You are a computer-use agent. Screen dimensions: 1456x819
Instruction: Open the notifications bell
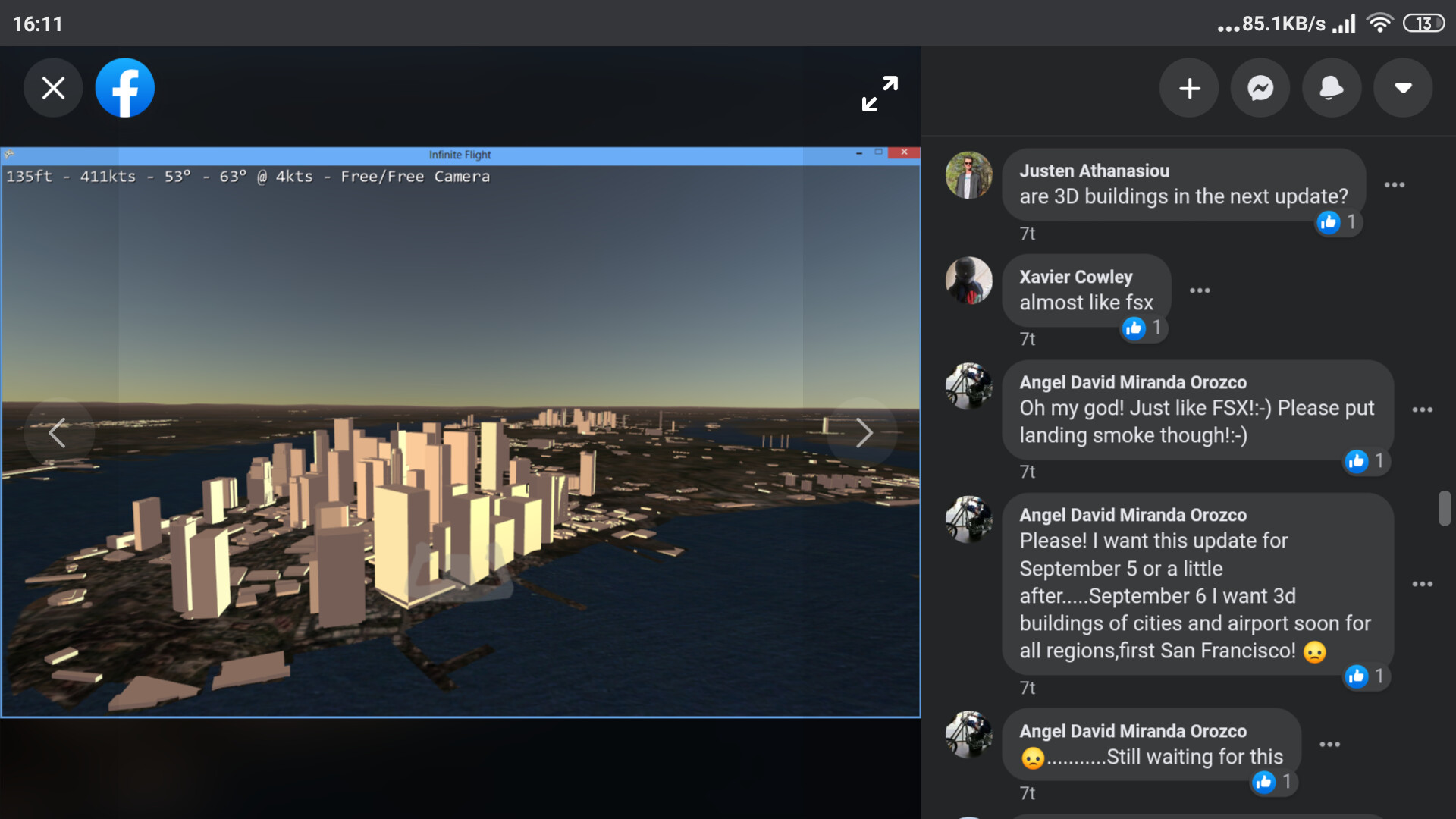[x=1332, y=89]
